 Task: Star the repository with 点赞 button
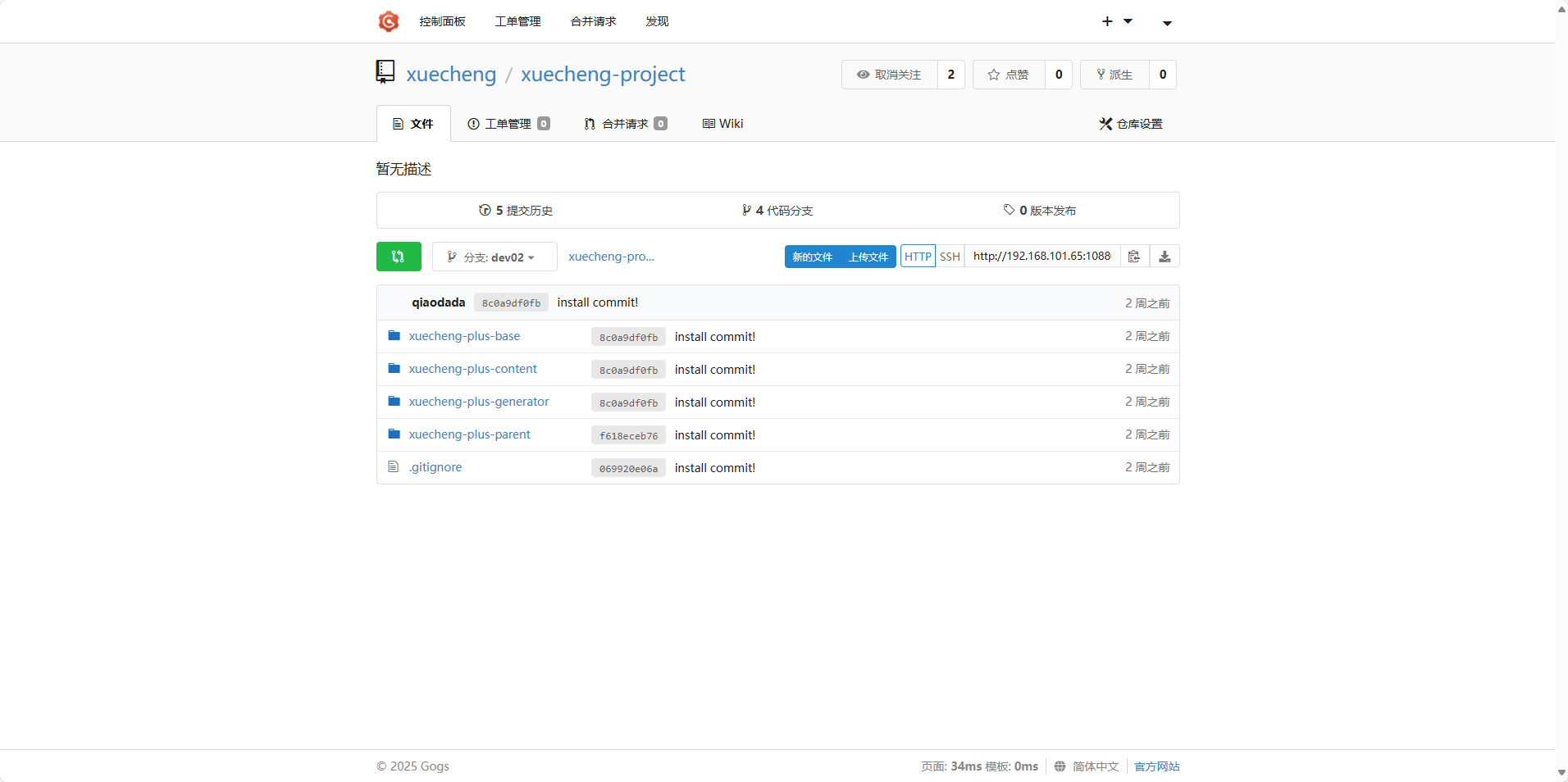click(x=1009, y=75)
